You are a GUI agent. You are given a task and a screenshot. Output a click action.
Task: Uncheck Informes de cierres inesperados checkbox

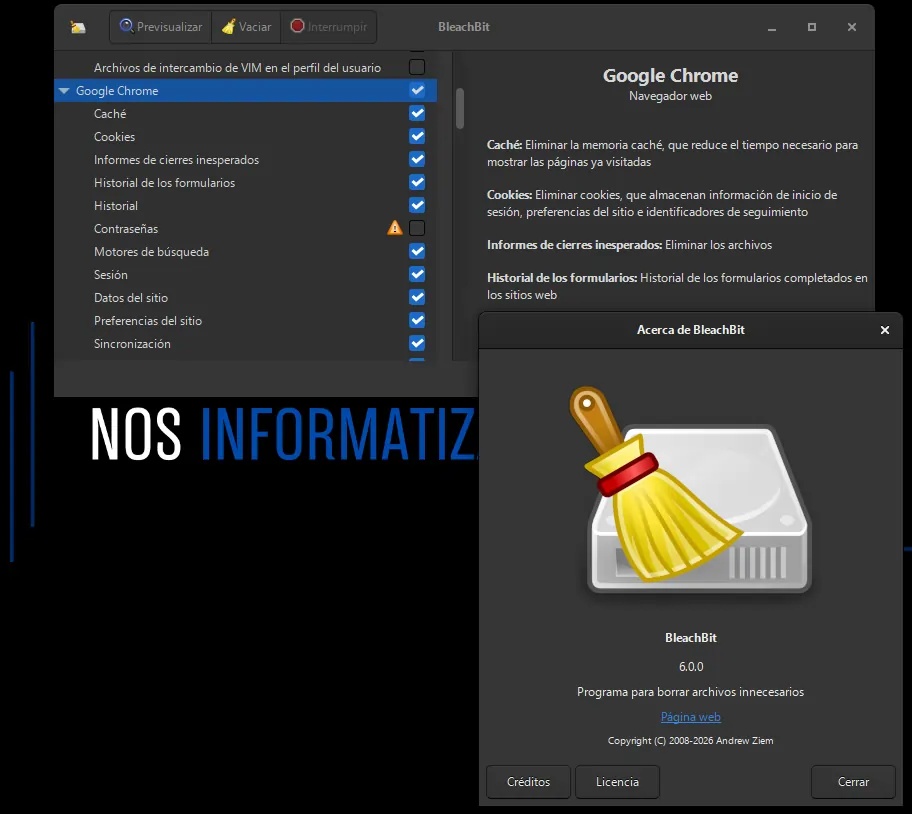417,159
